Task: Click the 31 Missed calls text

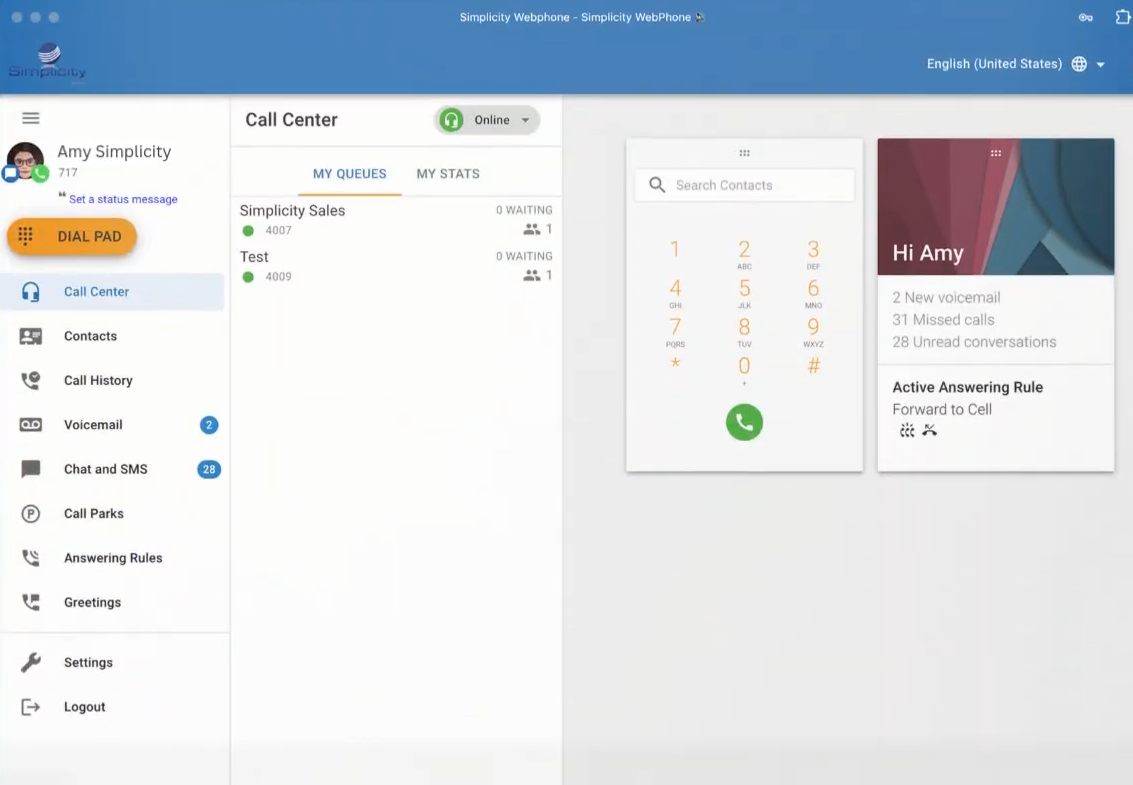Action: pyautogui.click(x=943, y=319)
